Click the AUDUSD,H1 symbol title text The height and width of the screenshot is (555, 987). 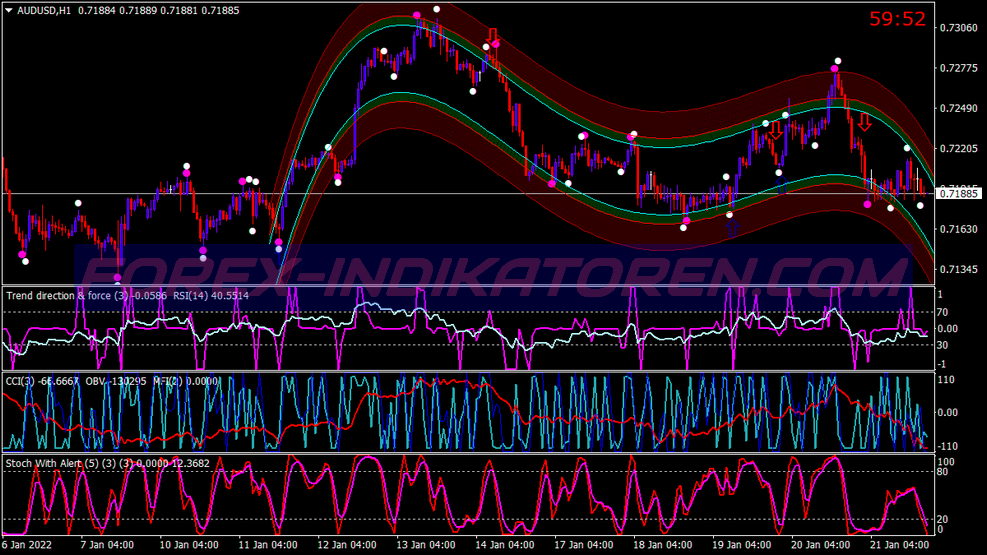click(x=43, y=10)
